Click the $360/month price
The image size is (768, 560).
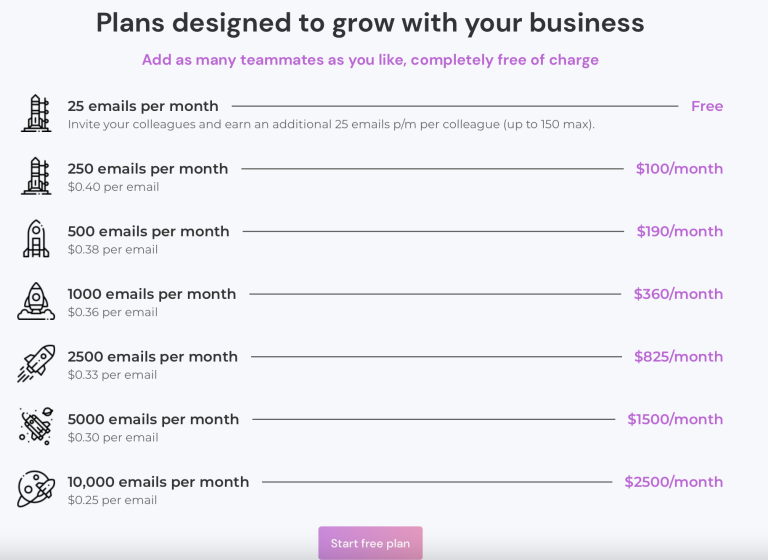[678, 294]
